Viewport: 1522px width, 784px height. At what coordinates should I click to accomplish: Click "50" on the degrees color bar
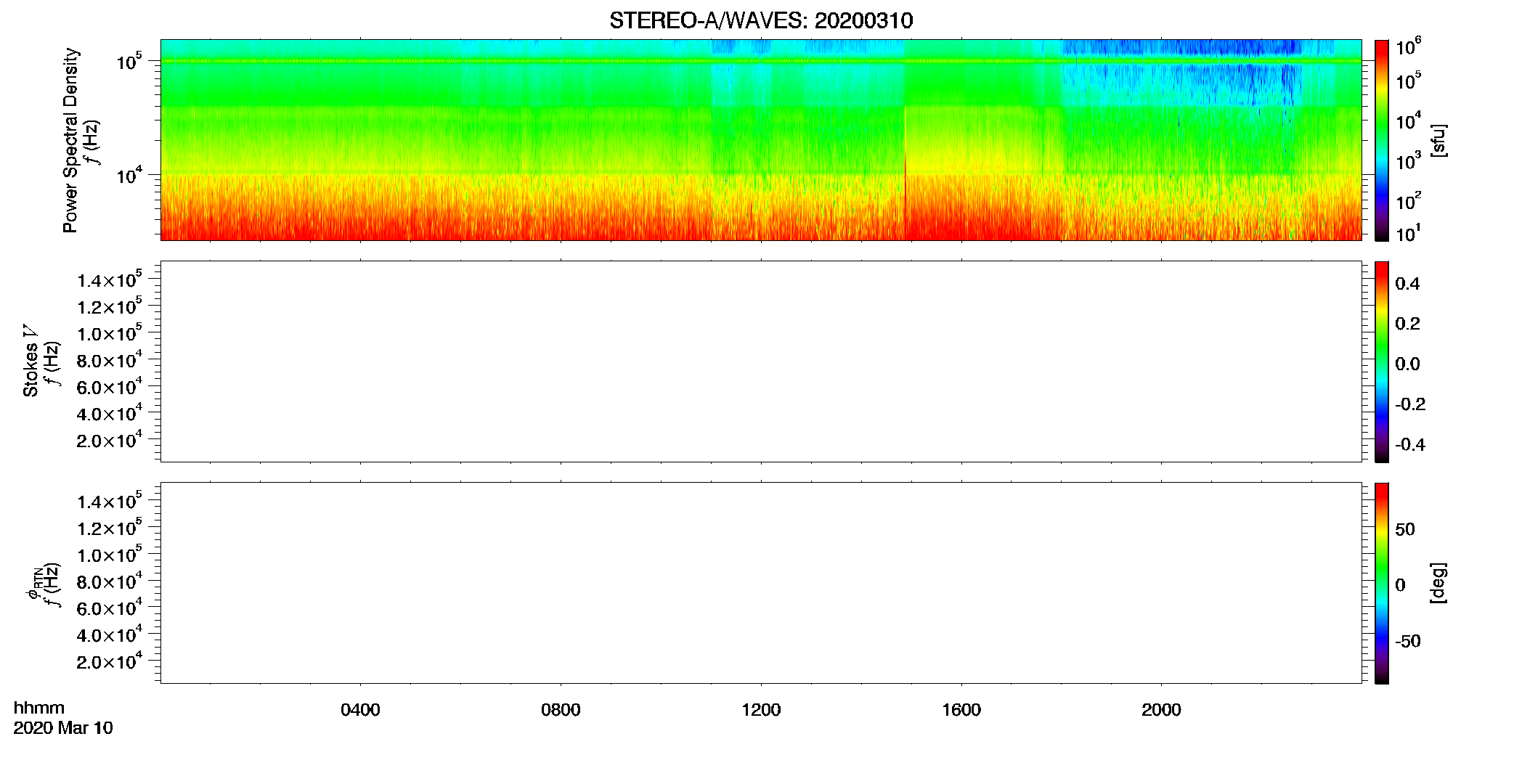point(1405,529)
